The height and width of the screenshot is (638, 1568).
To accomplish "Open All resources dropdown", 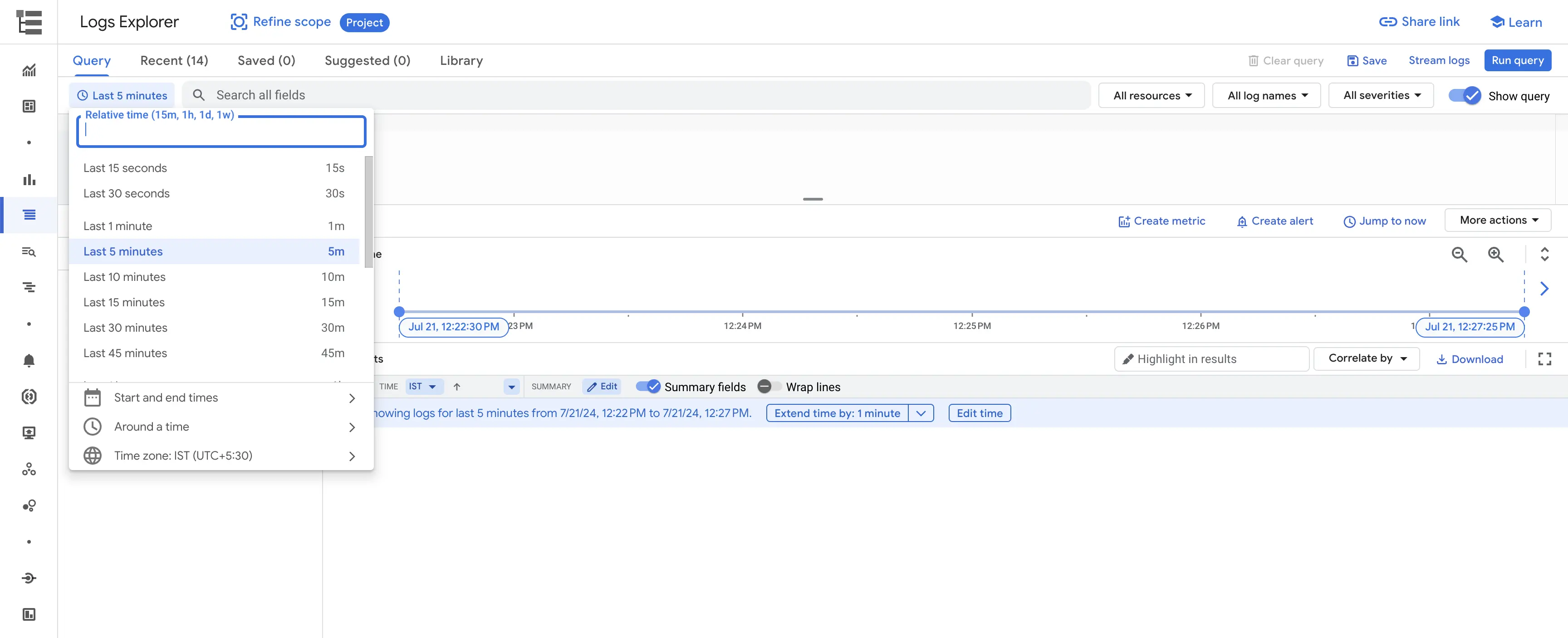I will [x=1151, y=96].
